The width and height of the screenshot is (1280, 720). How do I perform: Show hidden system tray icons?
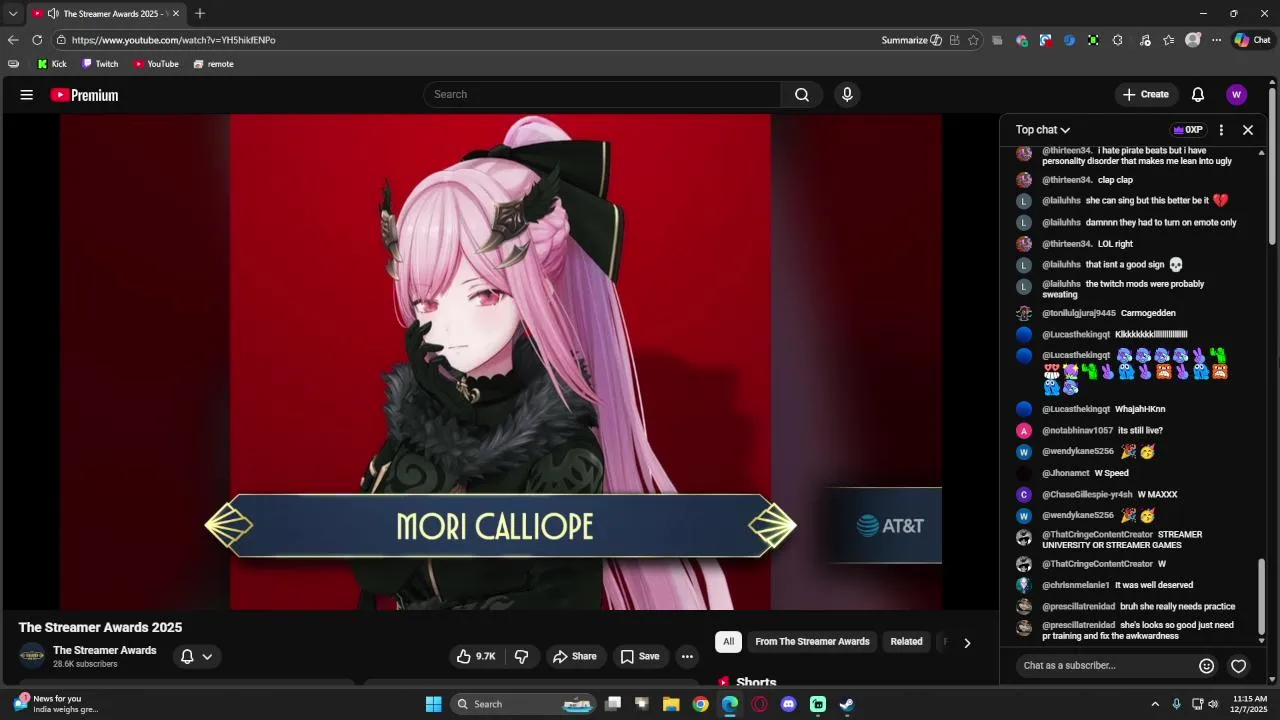coord(1155,704)
